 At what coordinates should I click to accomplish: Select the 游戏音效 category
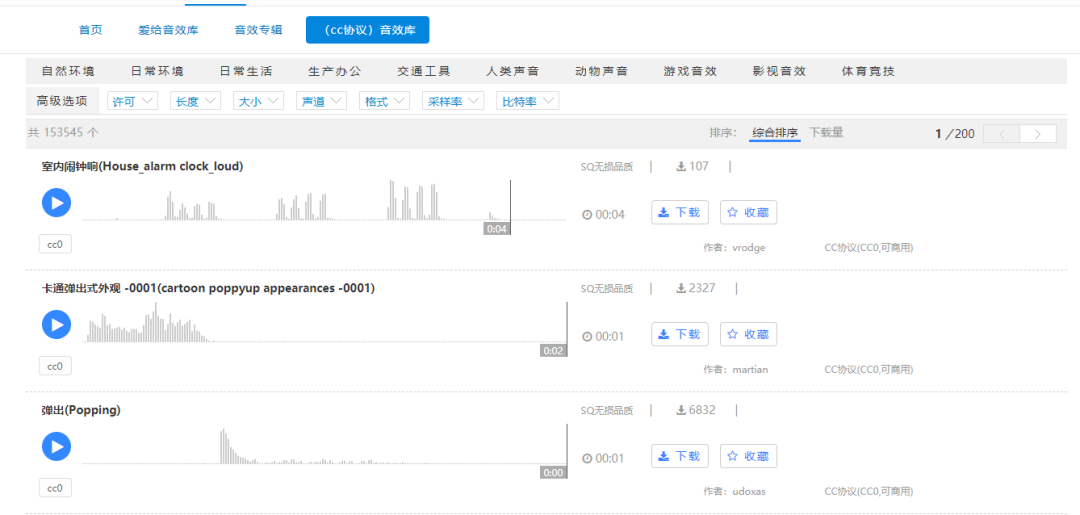pyautogui.click(x=690, y=71)
